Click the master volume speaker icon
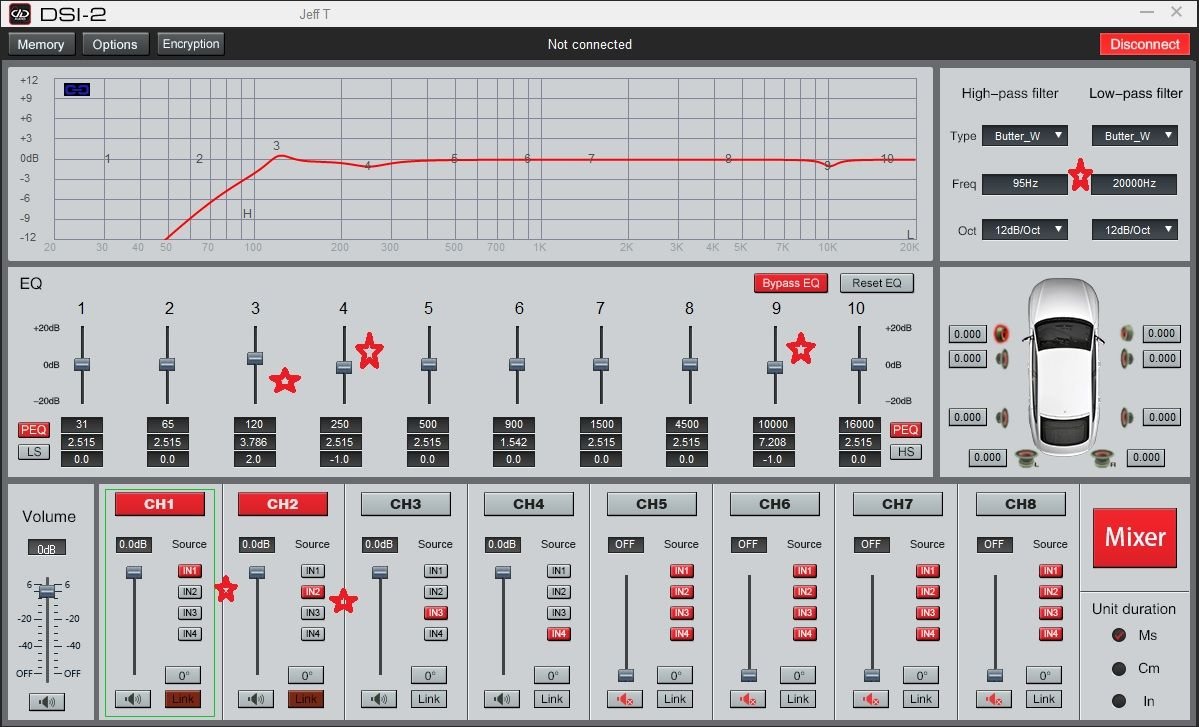Screen dimensions: 1199x727 pos(46,702)
